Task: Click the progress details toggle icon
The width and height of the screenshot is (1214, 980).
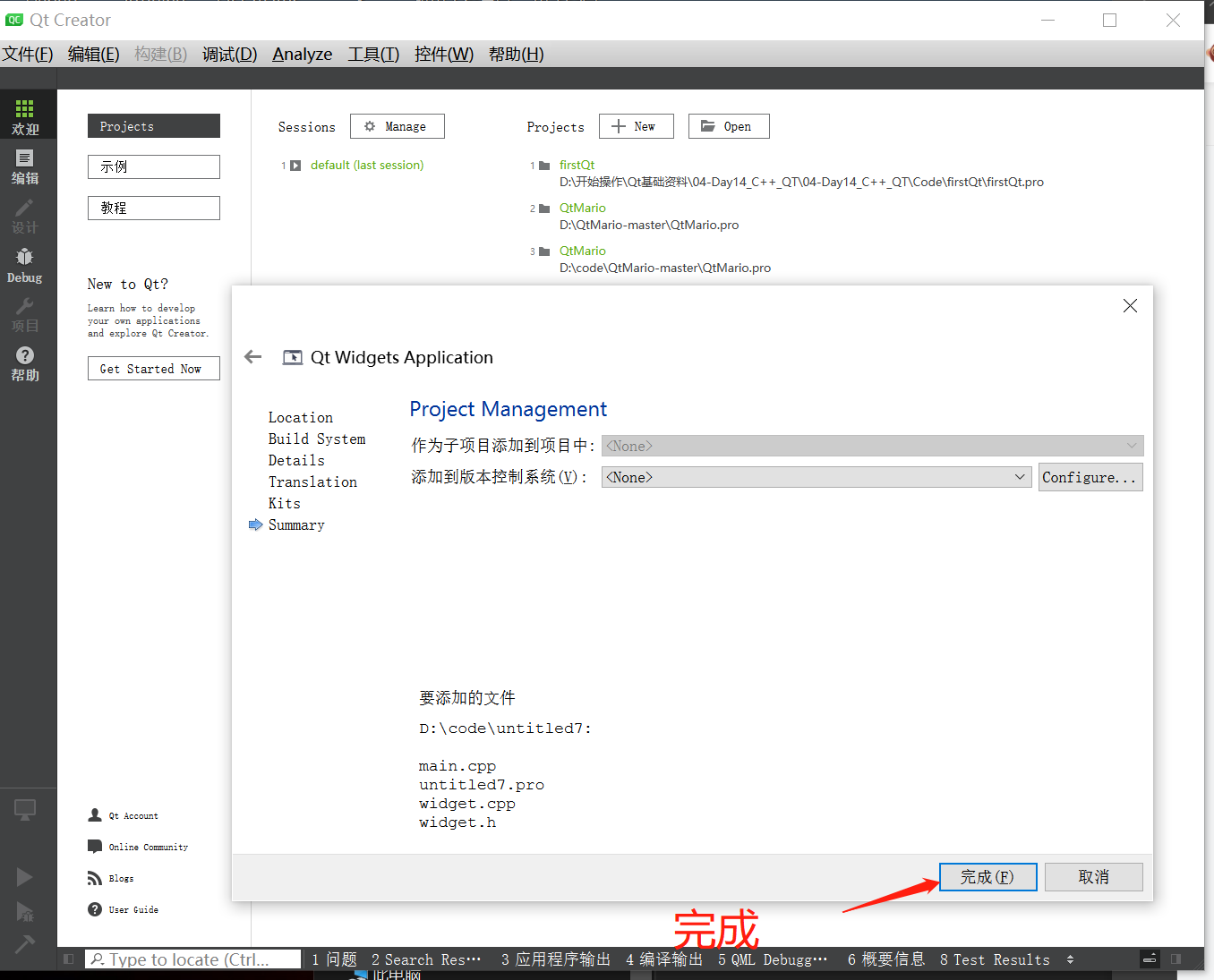Action: [x=1150, y=959]
